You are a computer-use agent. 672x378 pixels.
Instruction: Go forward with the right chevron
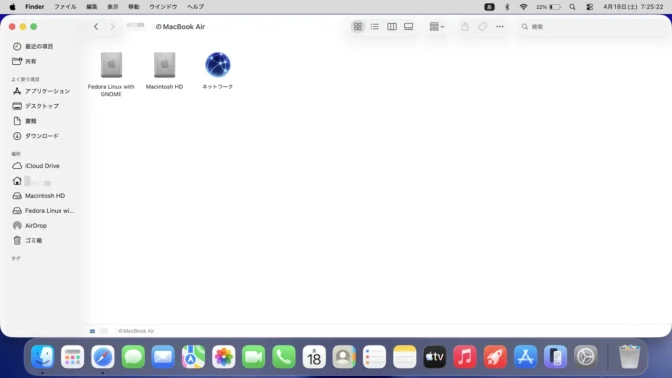[x=112, y=27]
